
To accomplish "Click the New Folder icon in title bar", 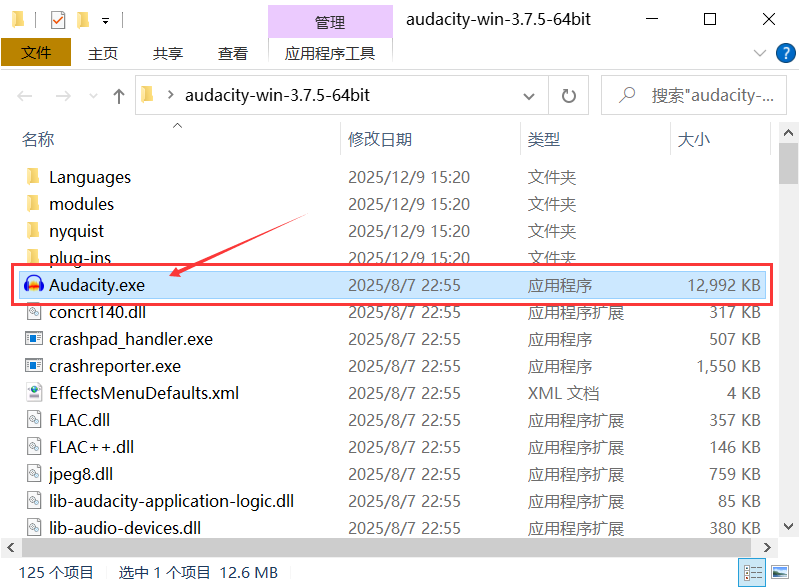I will (82, 19).
